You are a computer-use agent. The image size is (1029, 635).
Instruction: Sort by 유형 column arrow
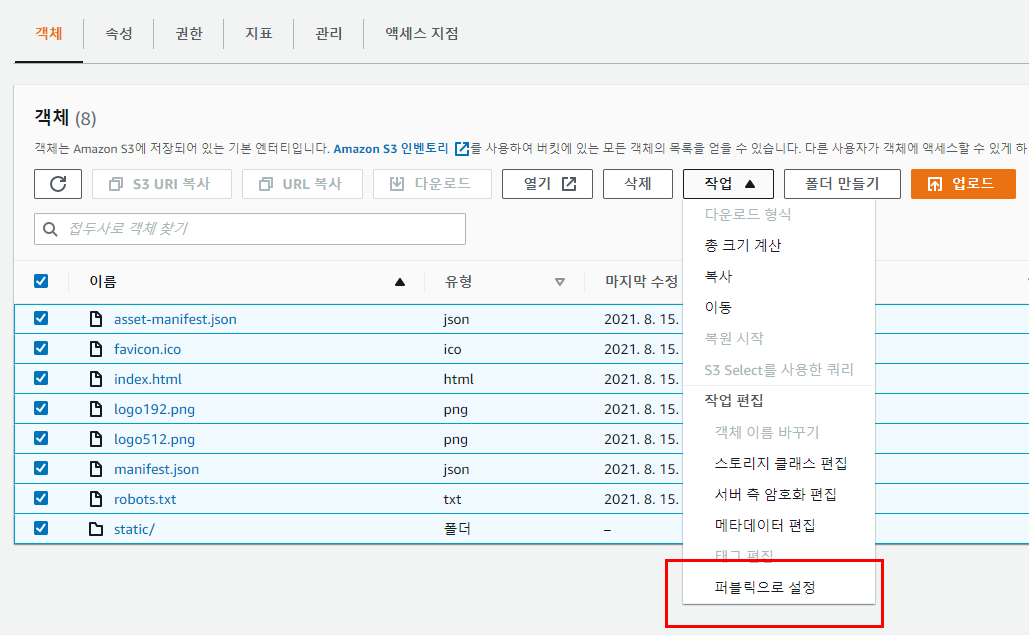[560, 282]
